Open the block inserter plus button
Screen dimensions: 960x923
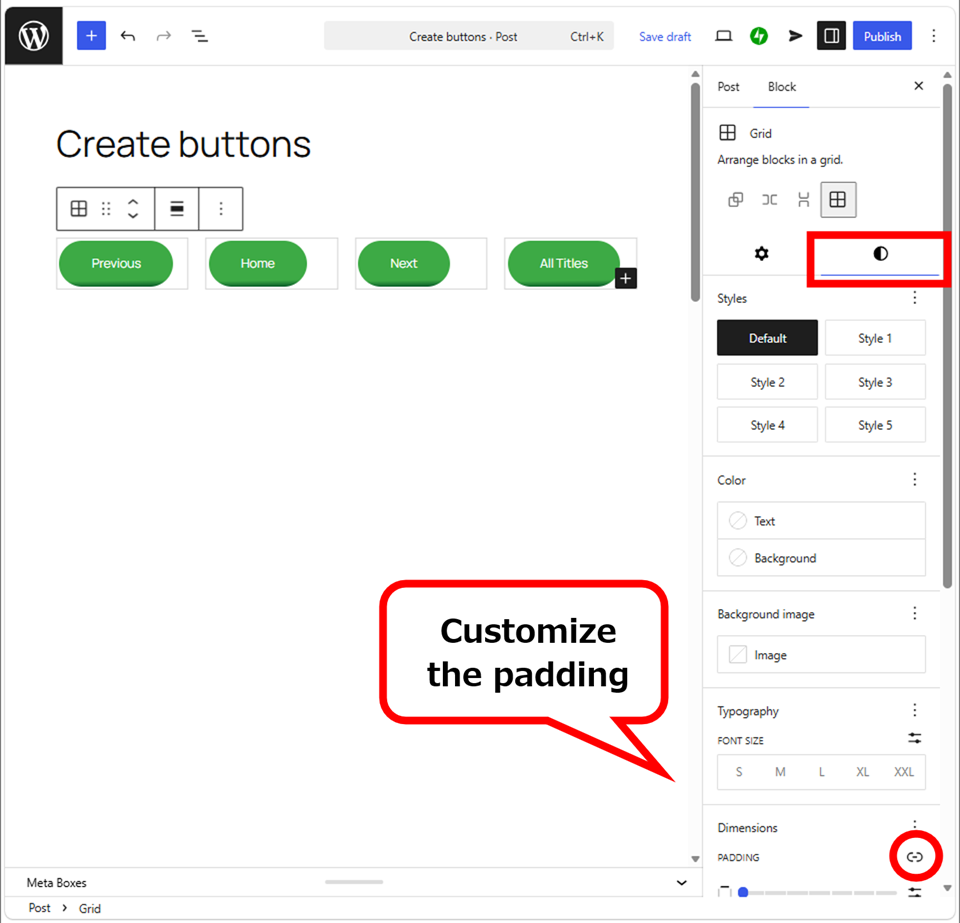[91, 36]
